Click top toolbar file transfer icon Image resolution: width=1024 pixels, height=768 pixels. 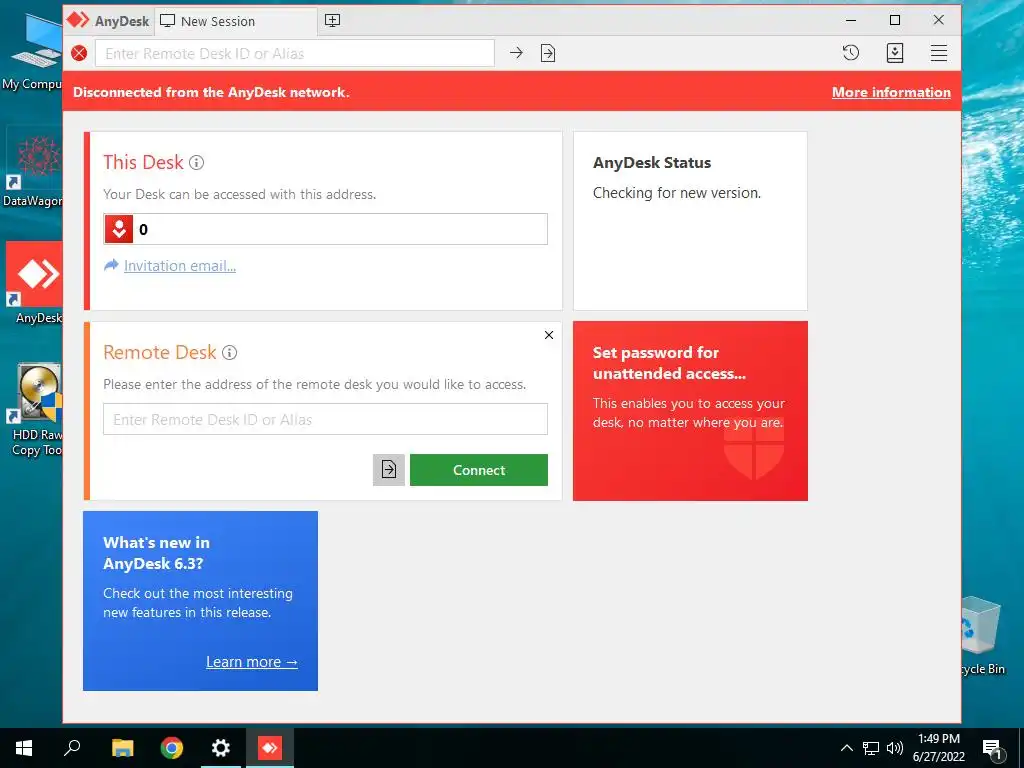pos(548,53)
